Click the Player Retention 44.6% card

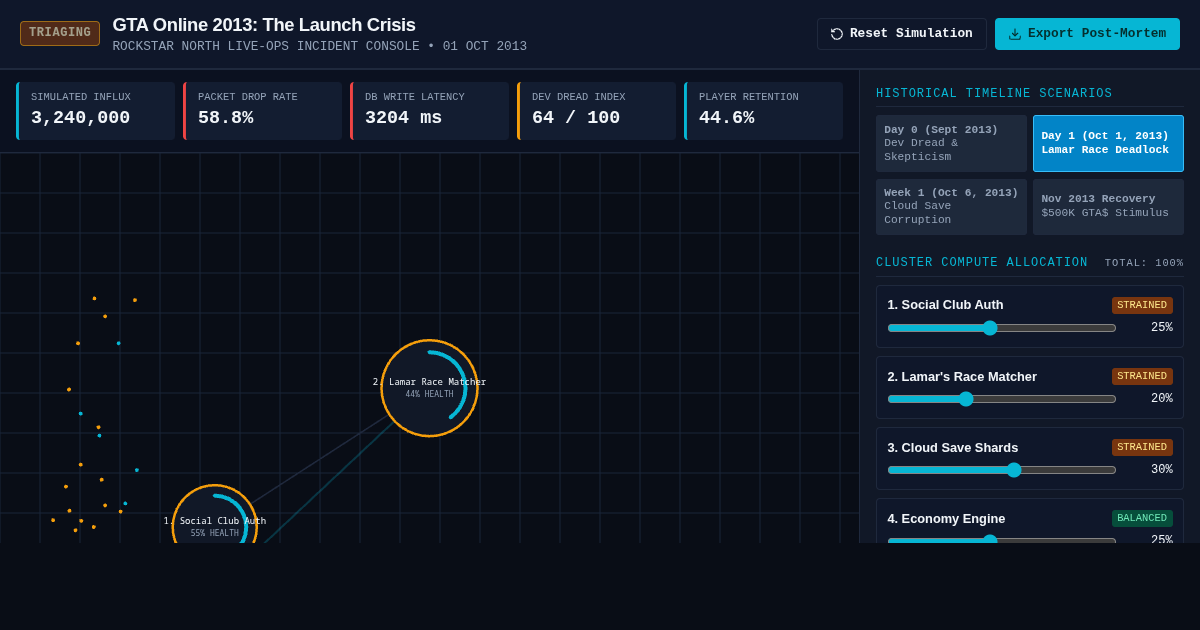(764, 110)
